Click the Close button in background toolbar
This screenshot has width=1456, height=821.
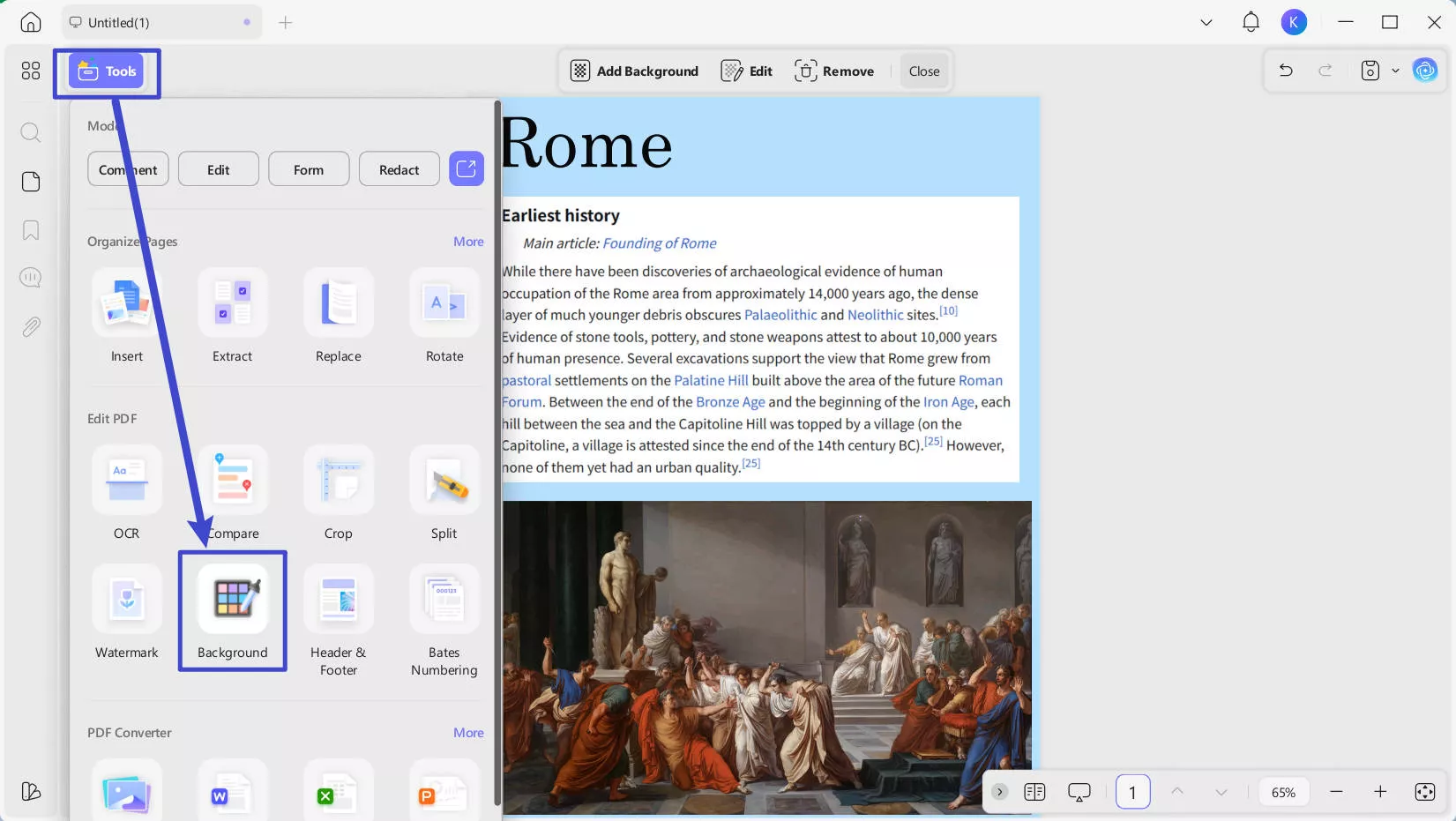pos(924,71)
